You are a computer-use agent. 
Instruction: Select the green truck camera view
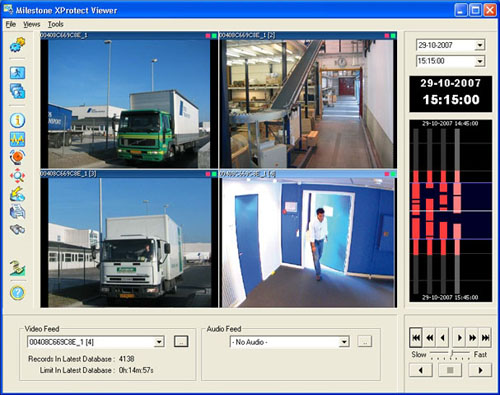tap(129, 104)
